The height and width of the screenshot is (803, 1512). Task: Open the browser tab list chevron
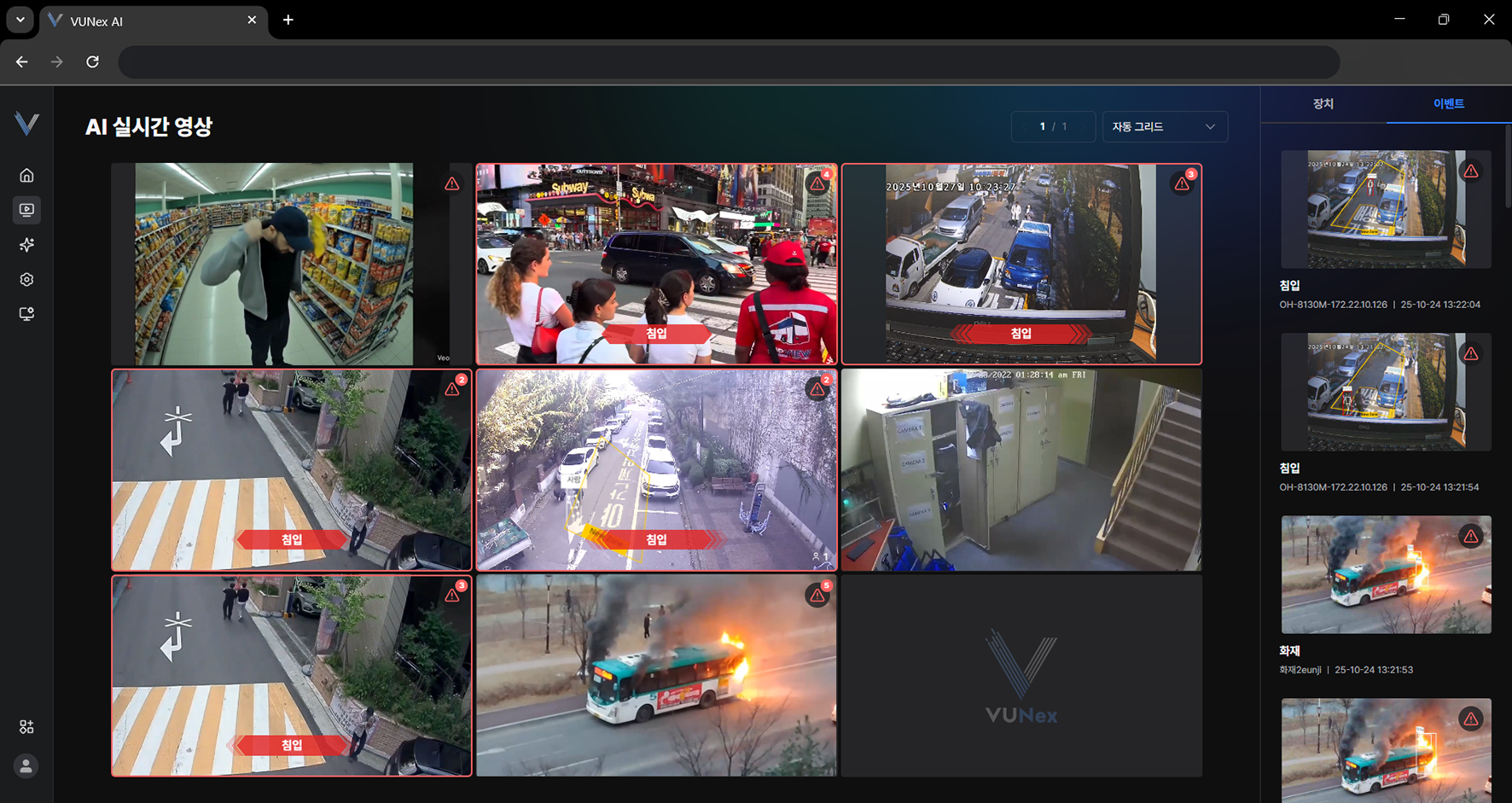pyautogui.click(x=20, y=20)
